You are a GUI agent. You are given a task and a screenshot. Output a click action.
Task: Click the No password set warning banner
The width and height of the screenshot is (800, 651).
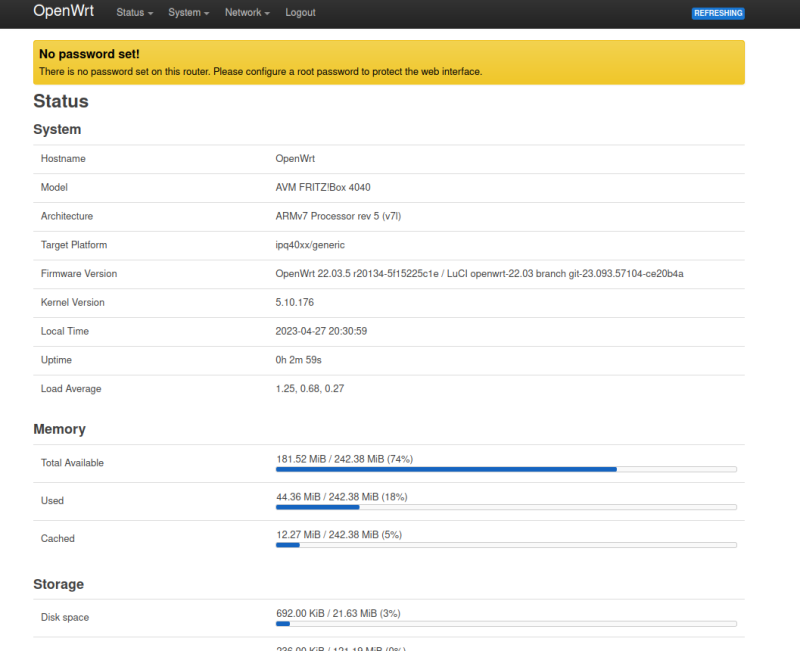coord(400,61)
